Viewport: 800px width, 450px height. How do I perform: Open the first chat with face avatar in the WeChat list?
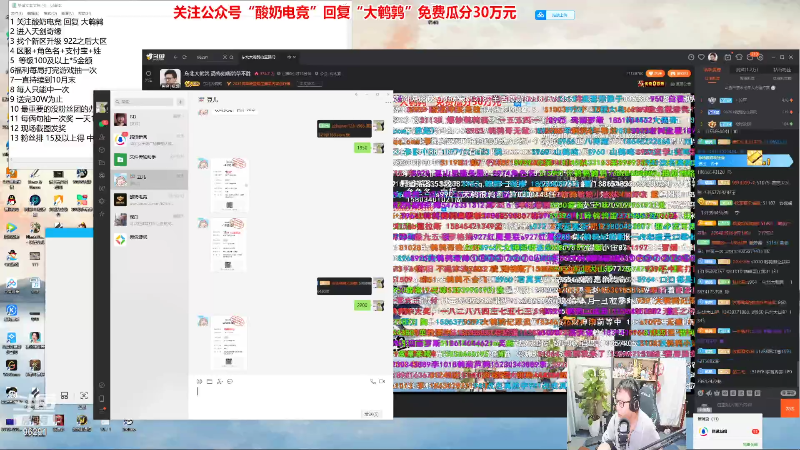(149, 120)
